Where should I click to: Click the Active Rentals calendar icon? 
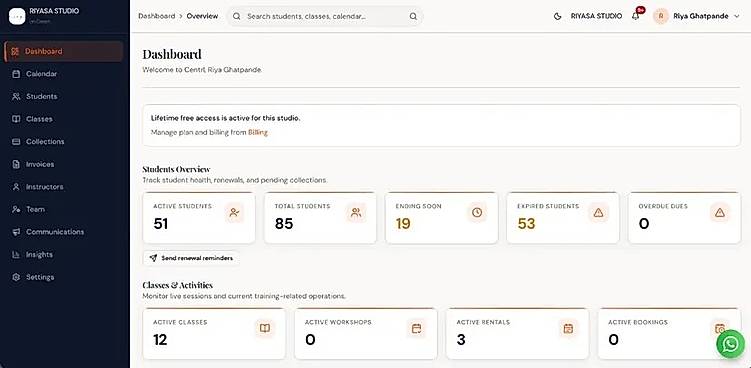coord(569,328)
